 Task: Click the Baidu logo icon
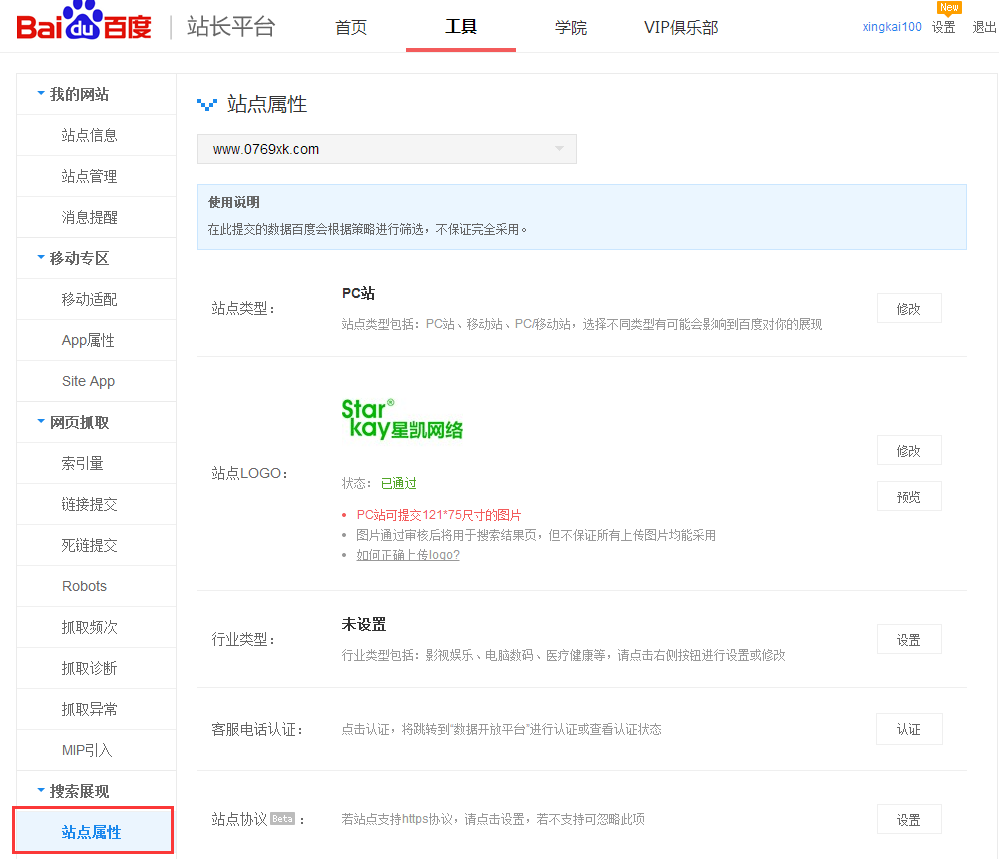pos(84,26)
